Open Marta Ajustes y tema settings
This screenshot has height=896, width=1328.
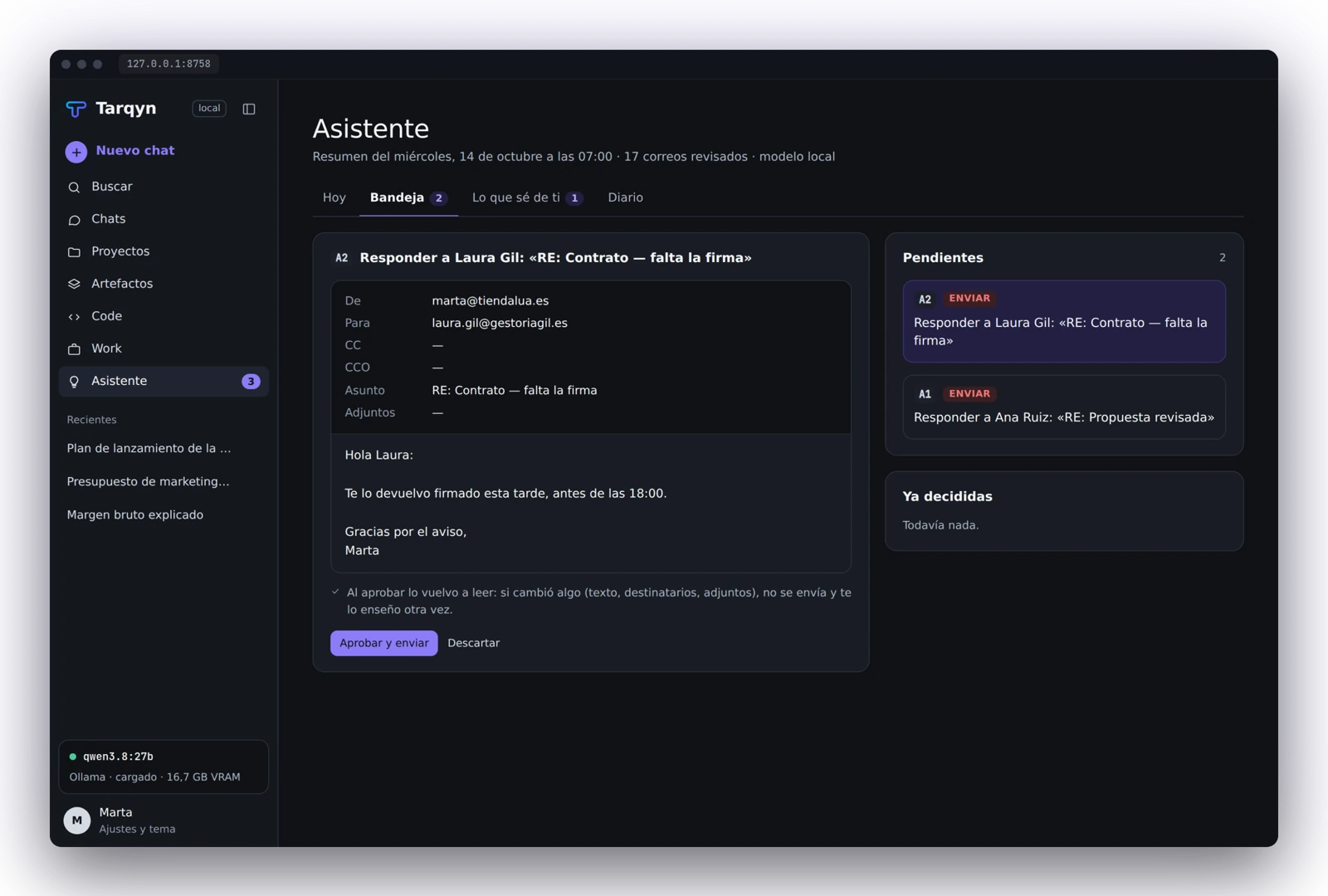click(x=164, y=821)
